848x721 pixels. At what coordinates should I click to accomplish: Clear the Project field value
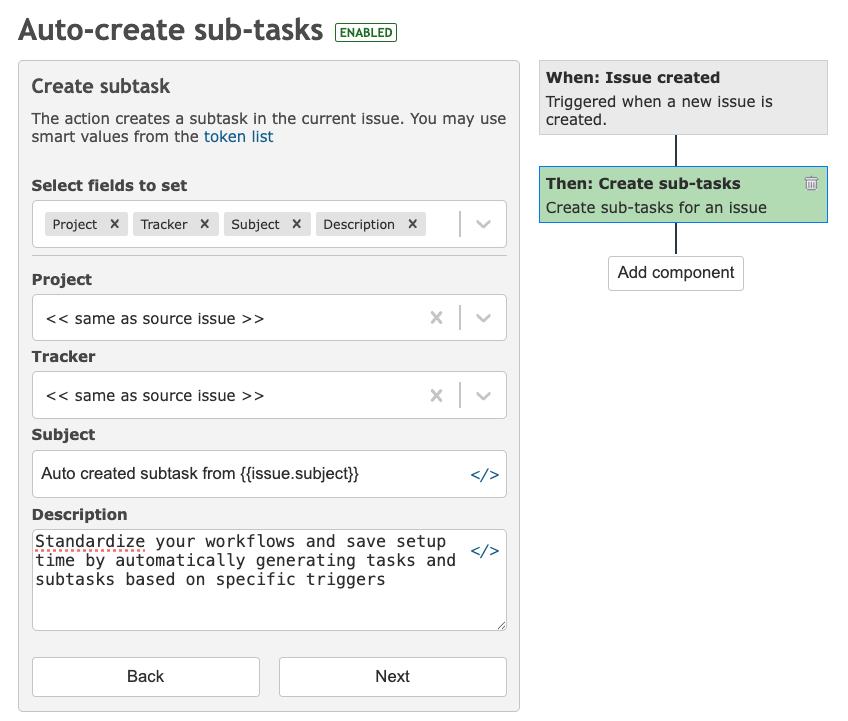(437, 317)
